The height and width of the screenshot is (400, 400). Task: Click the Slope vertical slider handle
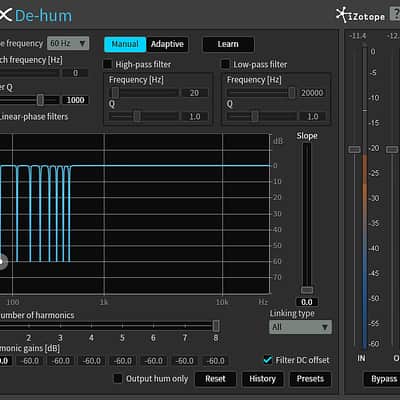point(307,290)
